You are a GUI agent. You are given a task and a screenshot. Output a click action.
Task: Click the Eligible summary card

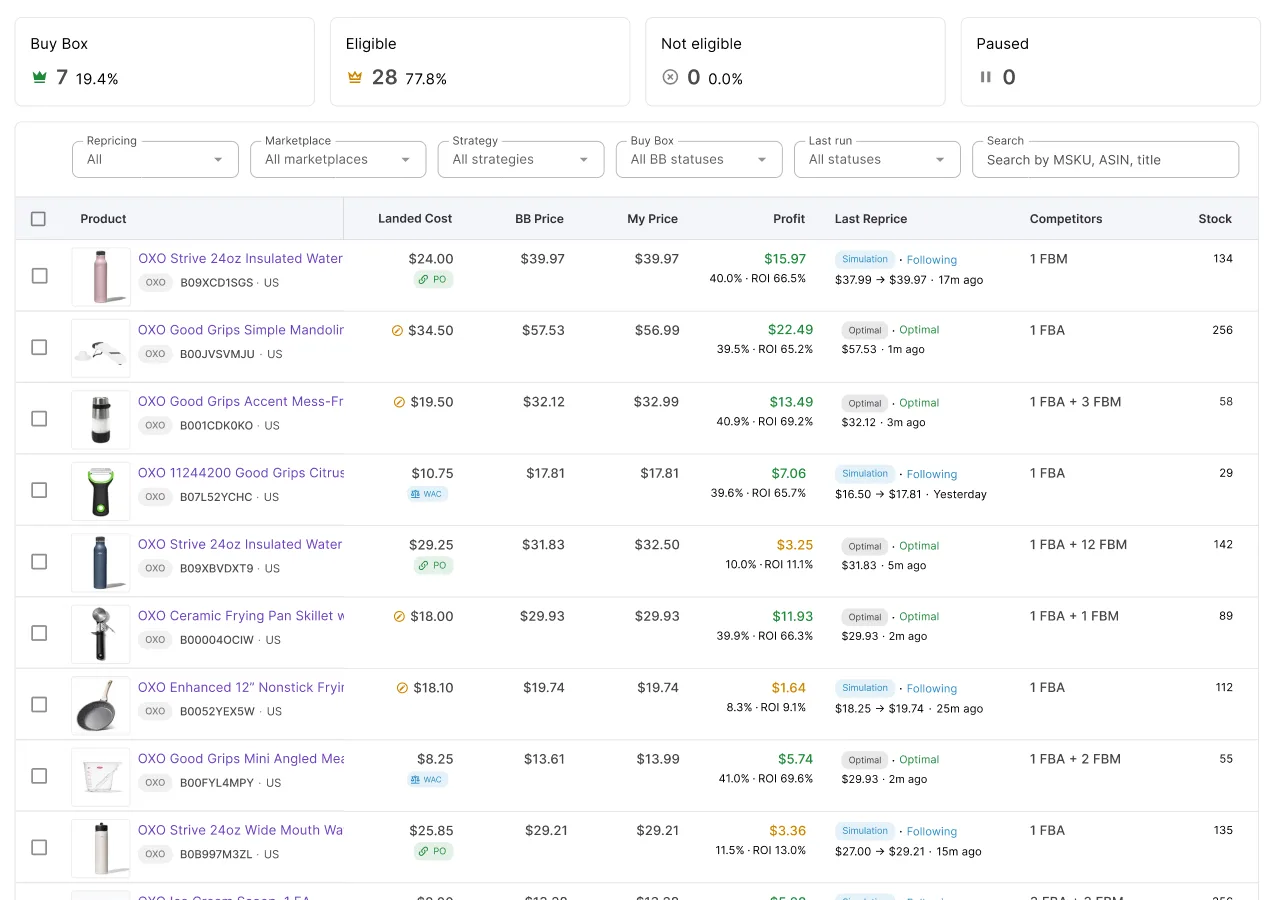click(x=480, y=61)
